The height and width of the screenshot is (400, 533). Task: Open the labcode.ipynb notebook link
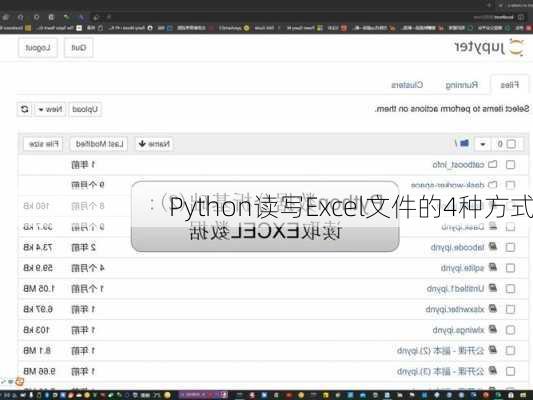click(x=457, y=247)
